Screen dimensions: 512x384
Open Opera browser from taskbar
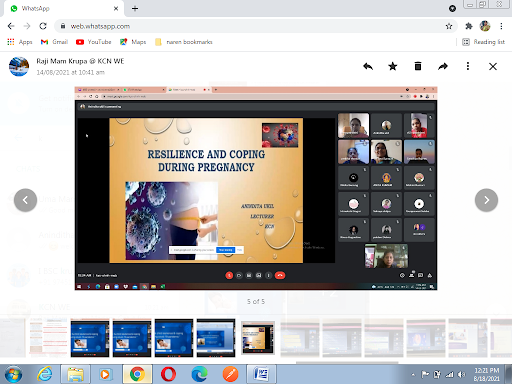pos(168,374)
